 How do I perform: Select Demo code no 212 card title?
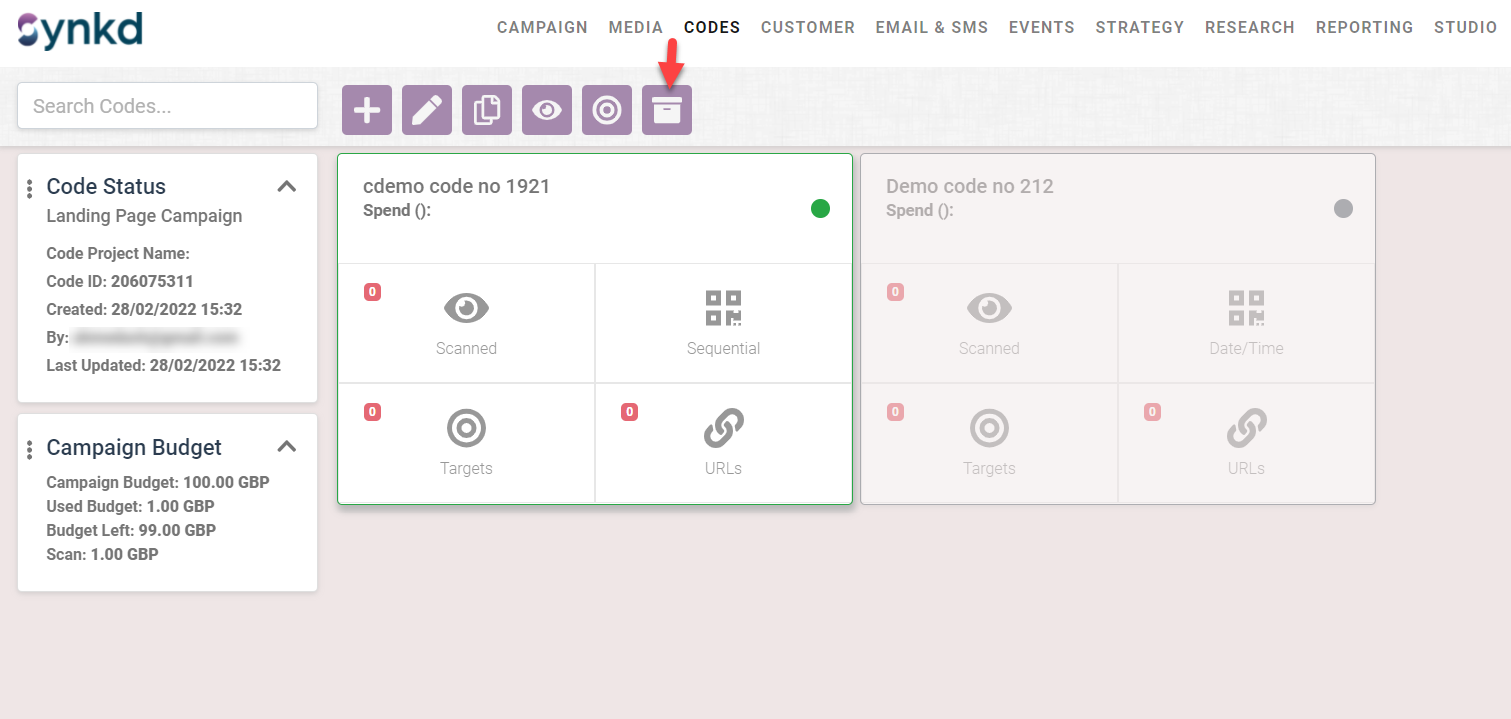[969, 186]
